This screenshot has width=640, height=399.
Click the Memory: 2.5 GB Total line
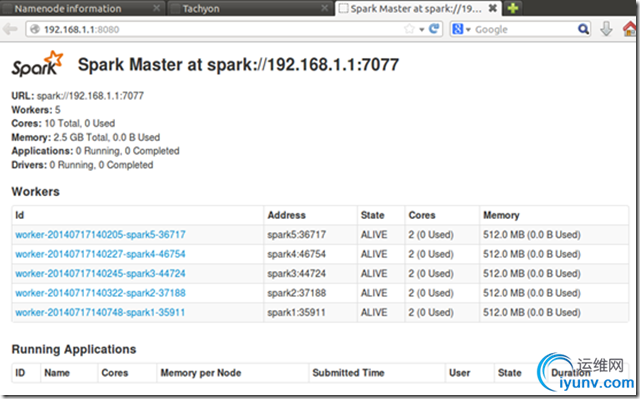point(86,137)
